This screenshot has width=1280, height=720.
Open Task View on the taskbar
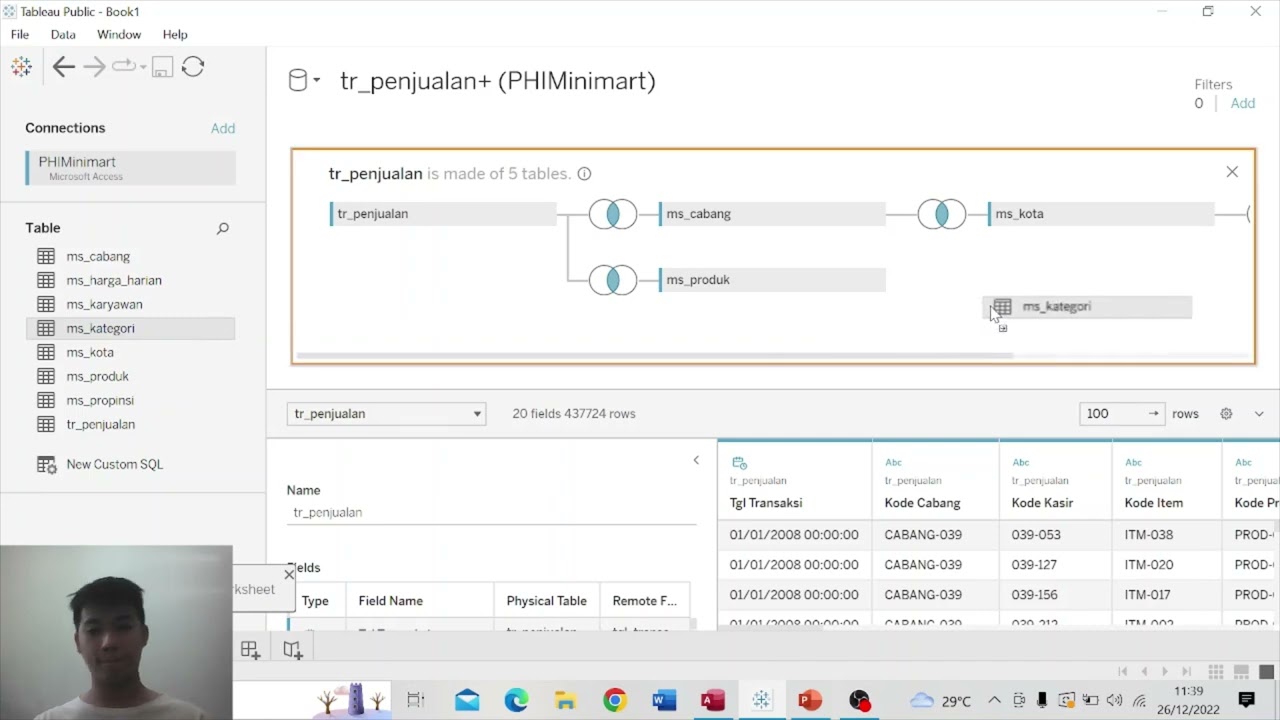tap(416, 701)
